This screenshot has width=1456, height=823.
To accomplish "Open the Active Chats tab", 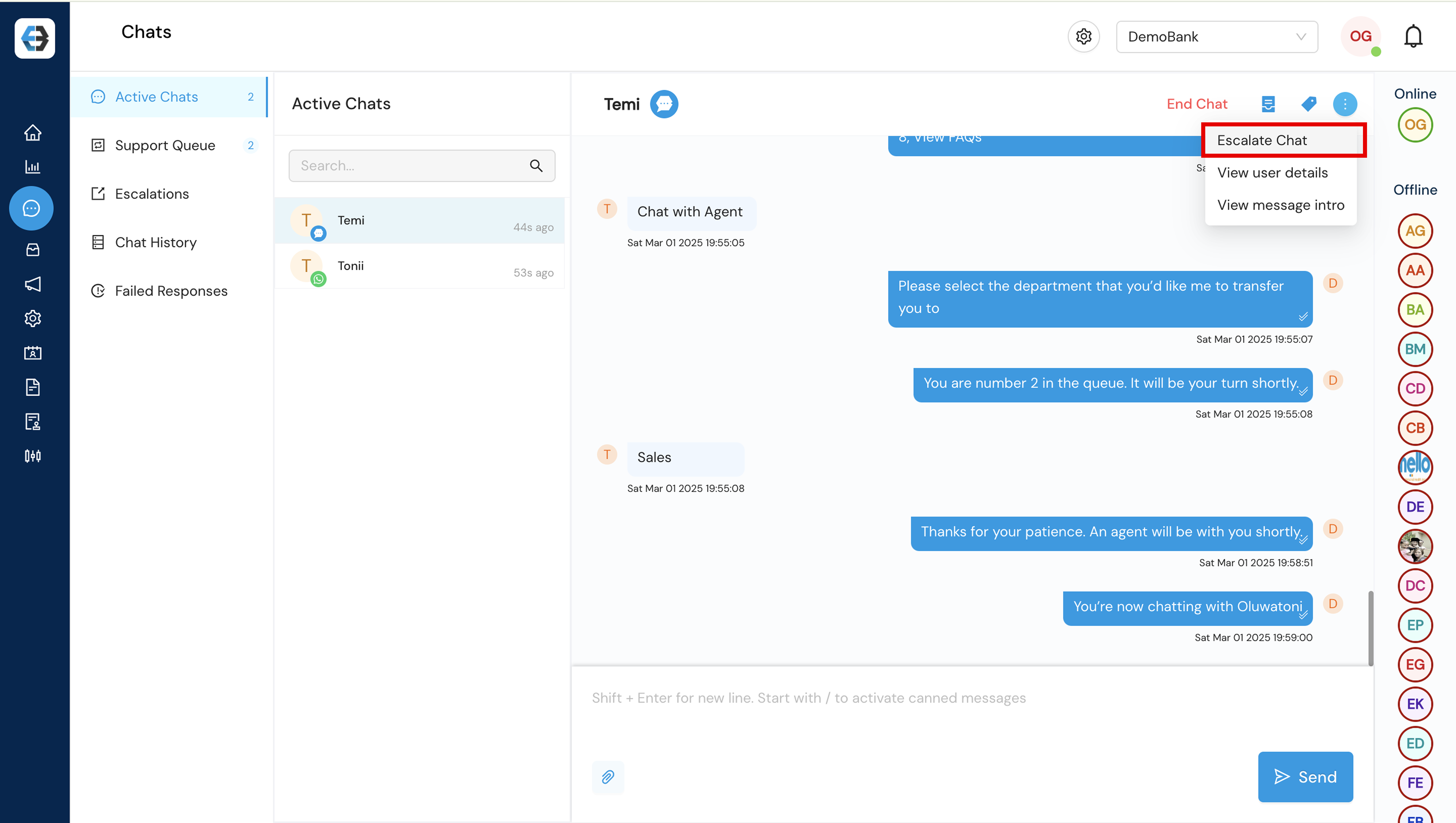I will click(x=169, y=97).
